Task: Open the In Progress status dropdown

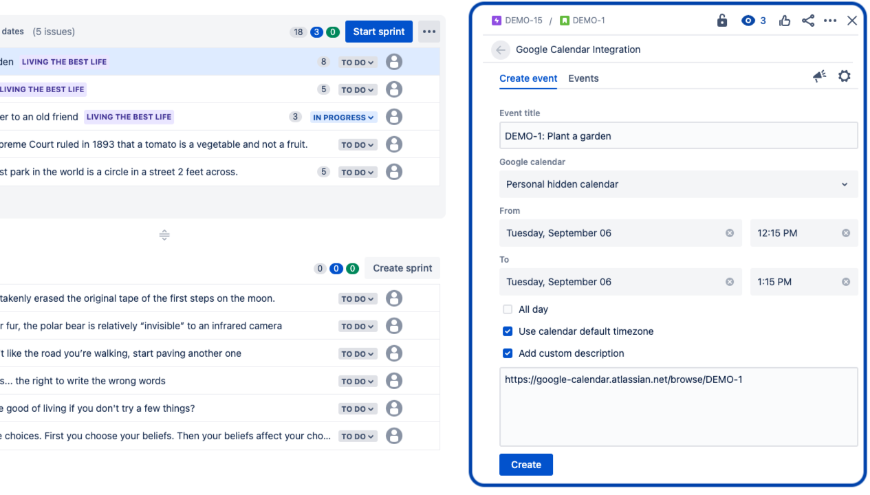Action: [343, 117]
